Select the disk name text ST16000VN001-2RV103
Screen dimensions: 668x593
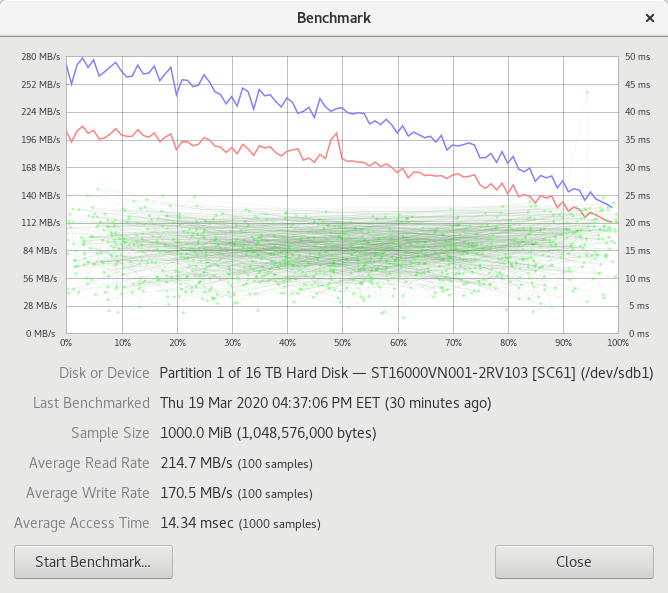point(449,373)
